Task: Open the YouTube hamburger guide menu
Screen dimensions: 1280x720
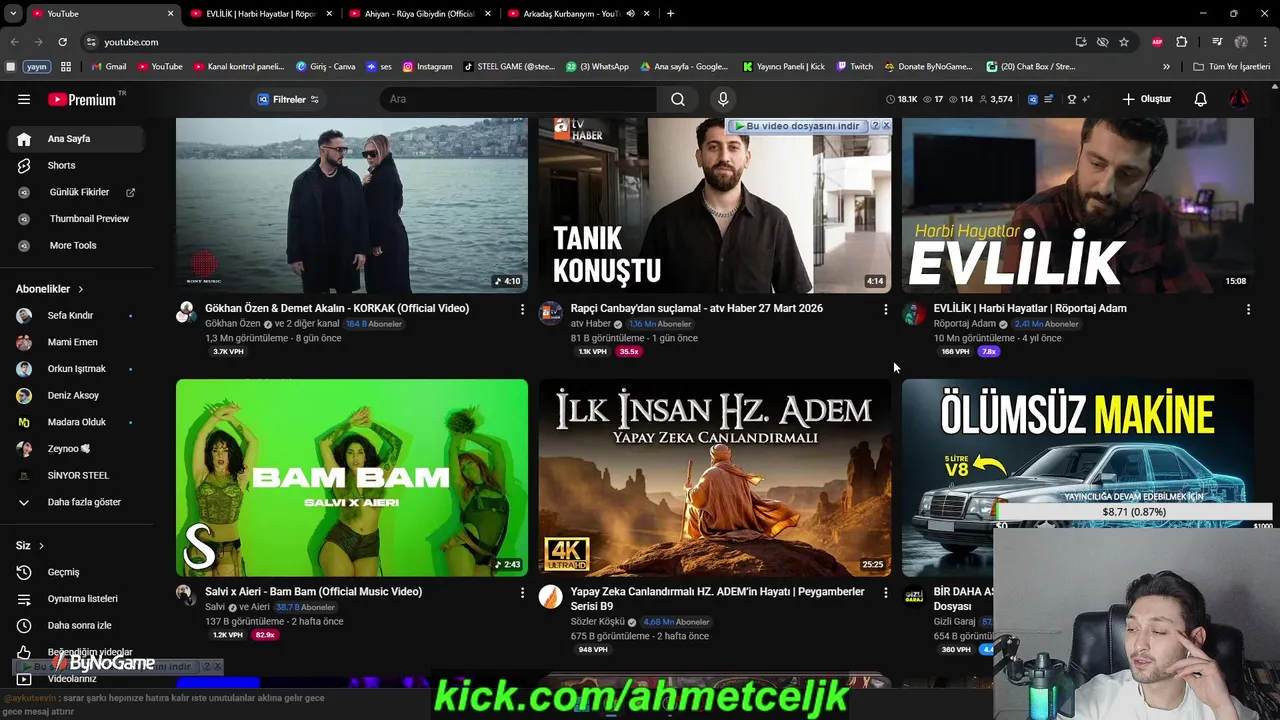Action: tap(24, 99)
